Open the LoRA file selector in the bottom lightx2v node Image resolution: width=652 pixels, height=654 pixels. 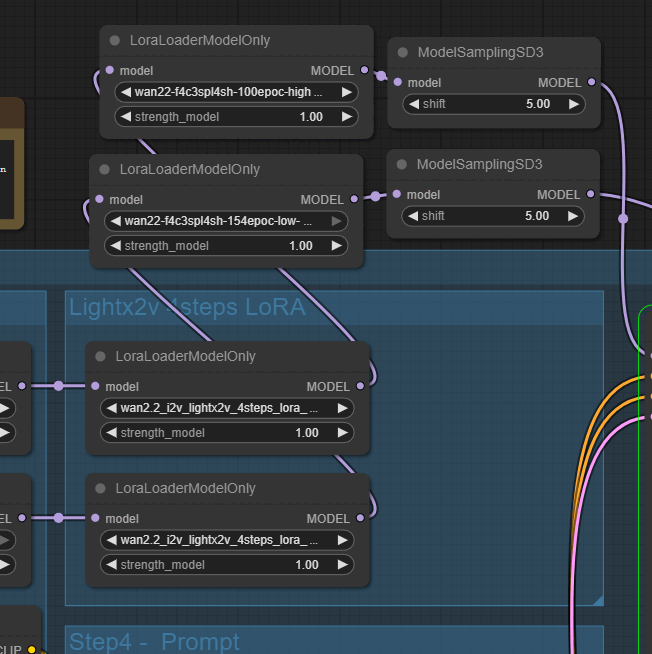pyautogui.click(x=226, y=540)
